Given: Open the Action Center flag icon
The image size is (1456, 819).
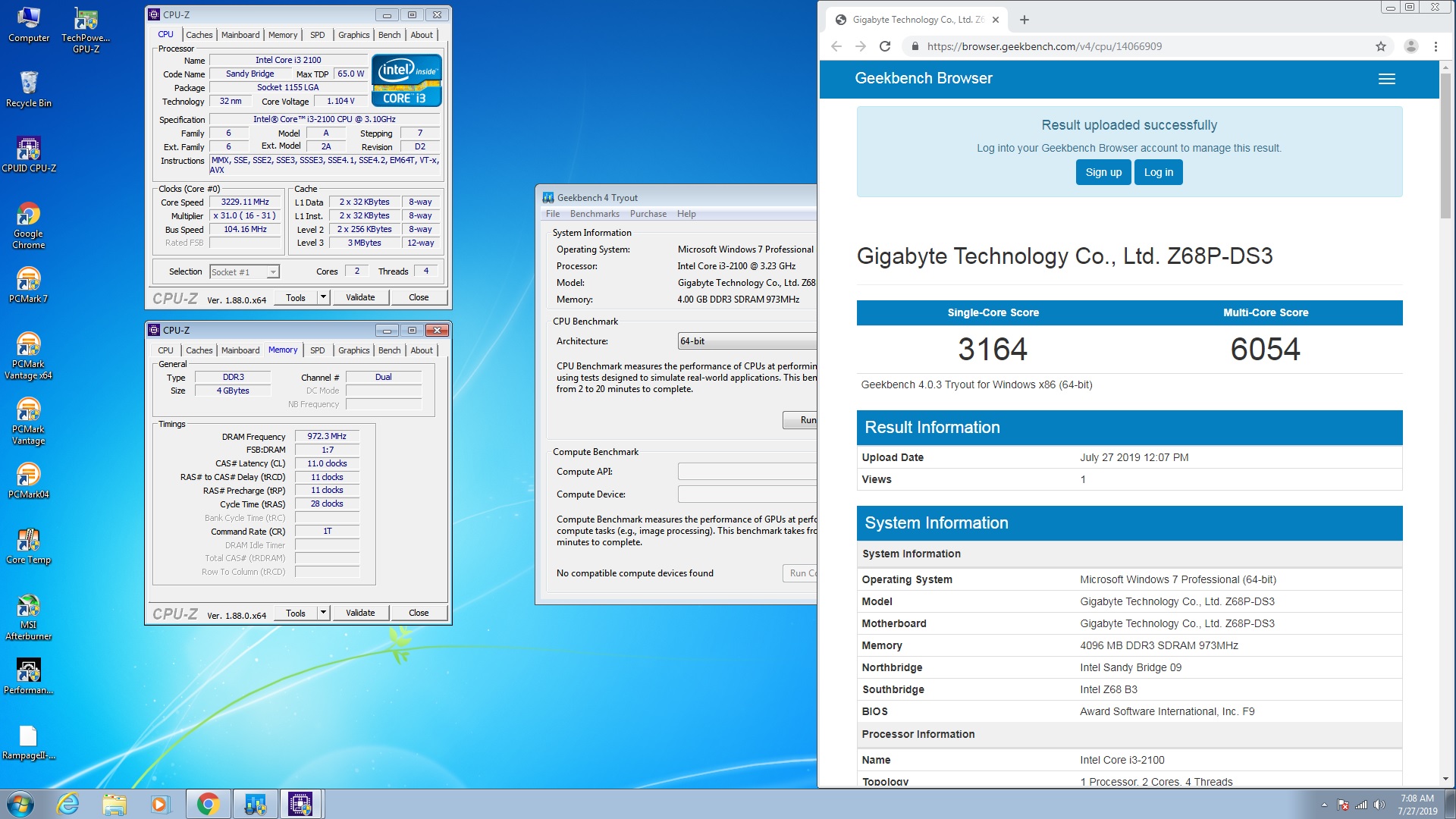Looking at the screenshot, I should [1343, 805].
